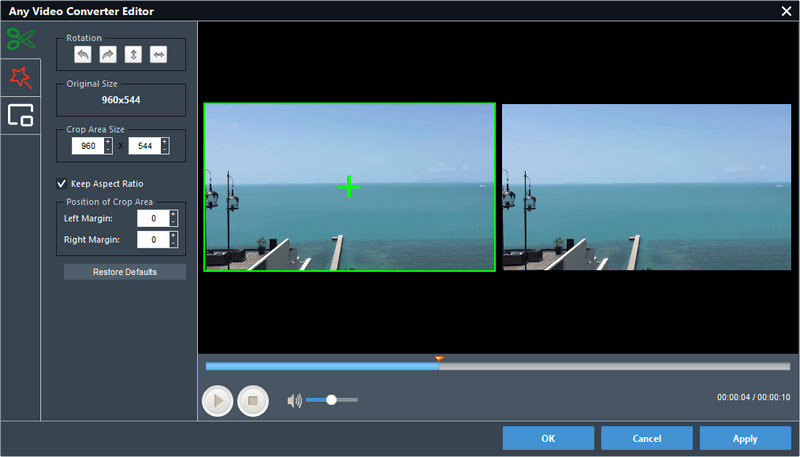Open the scissors clip tab
The height and width of the screenshot is (457, 800).
pyautogui.click(x=20, y=39)
